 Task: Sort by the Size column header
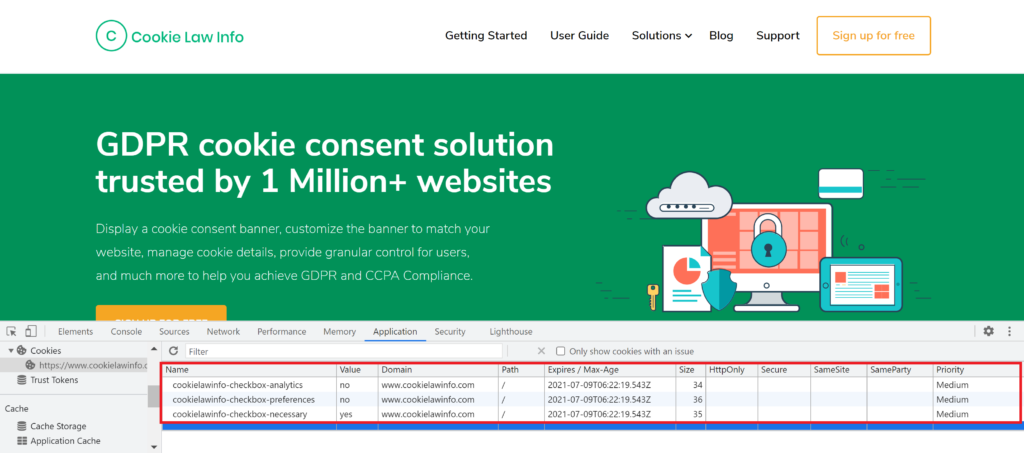tap(690, 370)
